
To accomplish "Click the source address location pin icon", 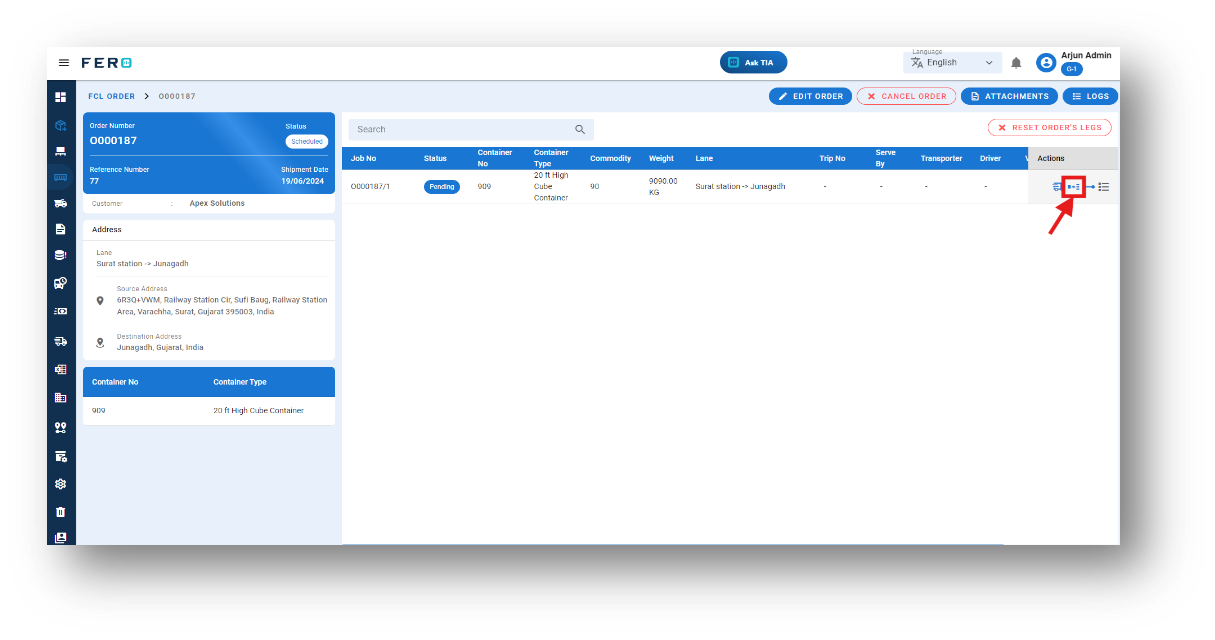I will (100, 300).
